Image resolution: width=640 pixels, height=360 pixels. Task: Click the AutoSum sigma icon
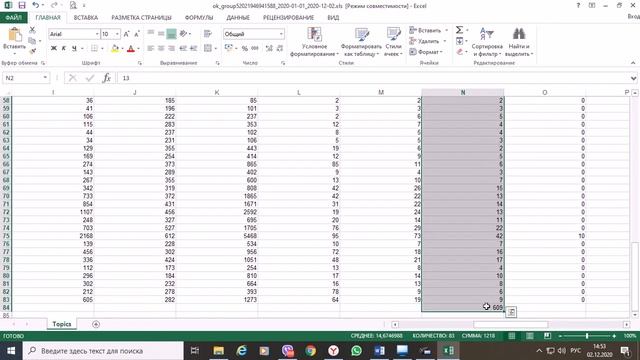click(459, 30)
